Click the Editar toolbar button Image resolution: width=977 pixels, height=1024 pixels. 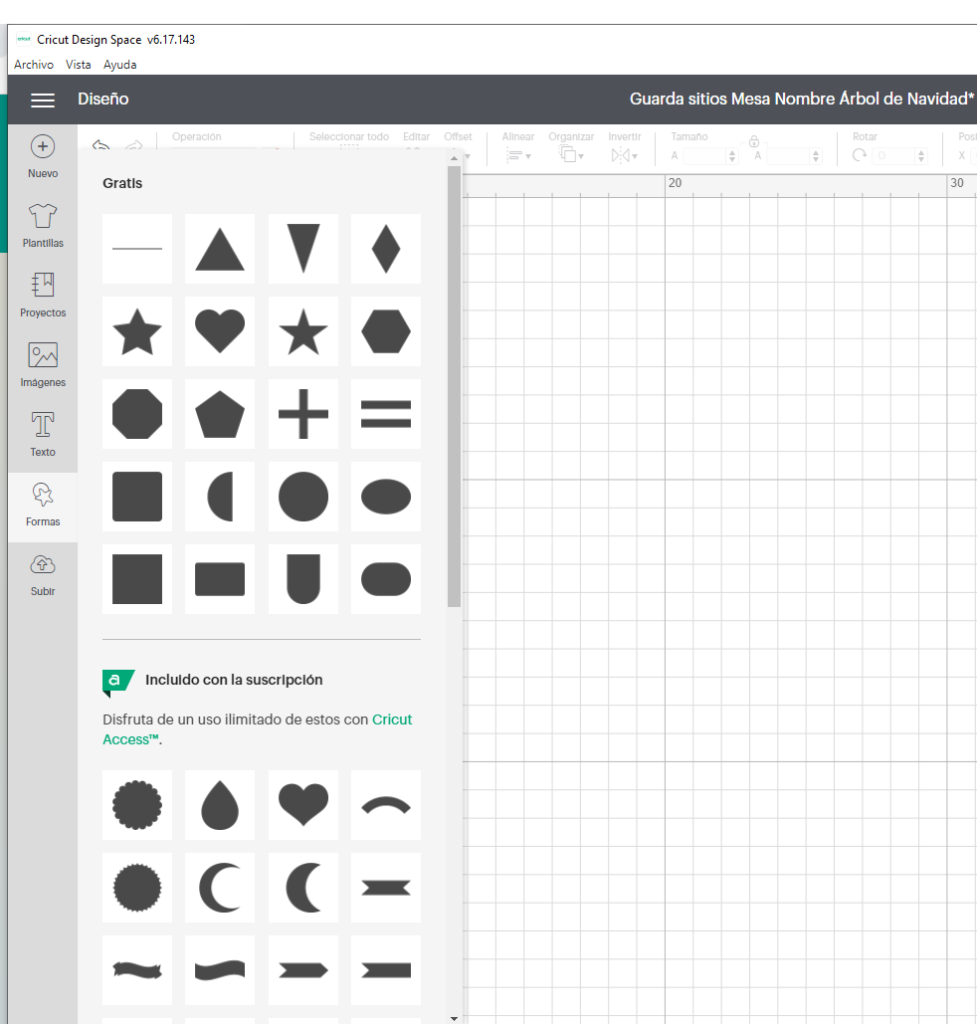pyautogui.click(x=416, y=136)
